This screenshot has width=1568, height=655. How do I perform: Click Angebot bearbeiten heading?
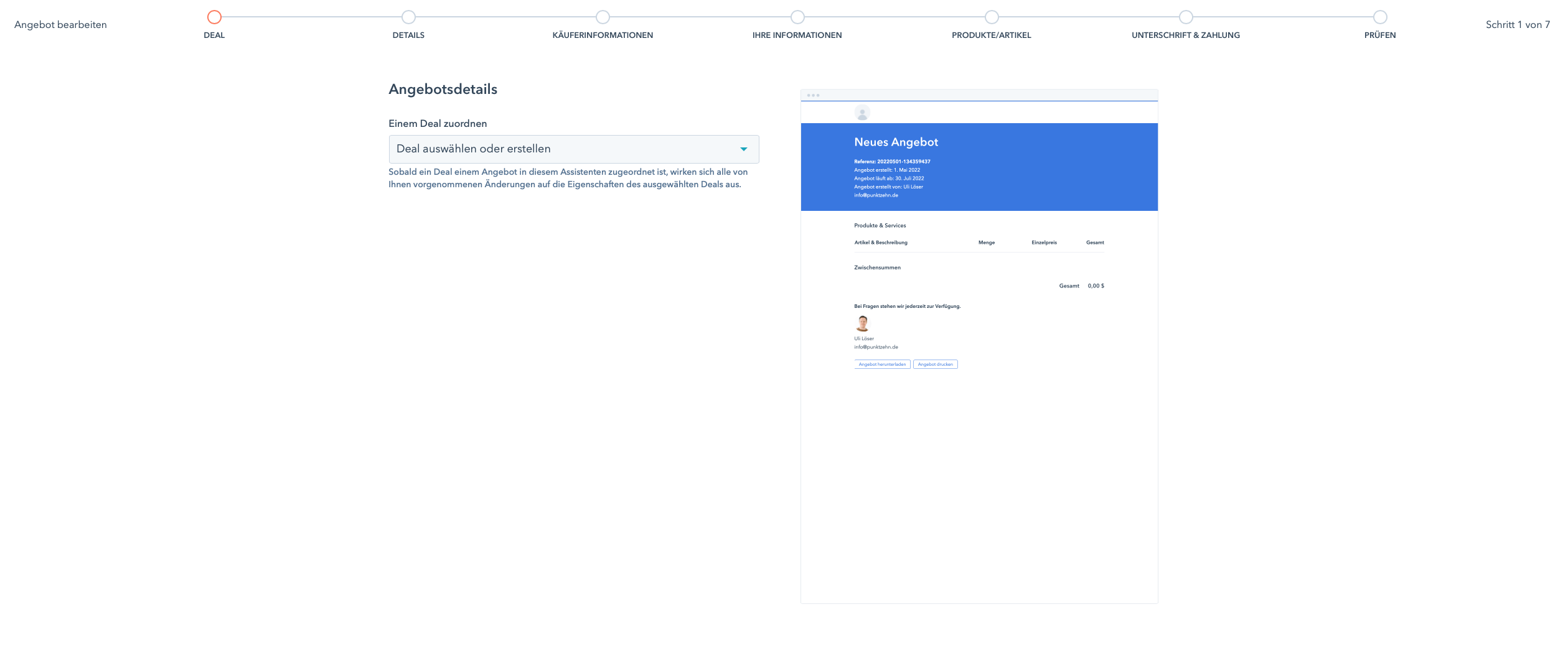[61, 25]
